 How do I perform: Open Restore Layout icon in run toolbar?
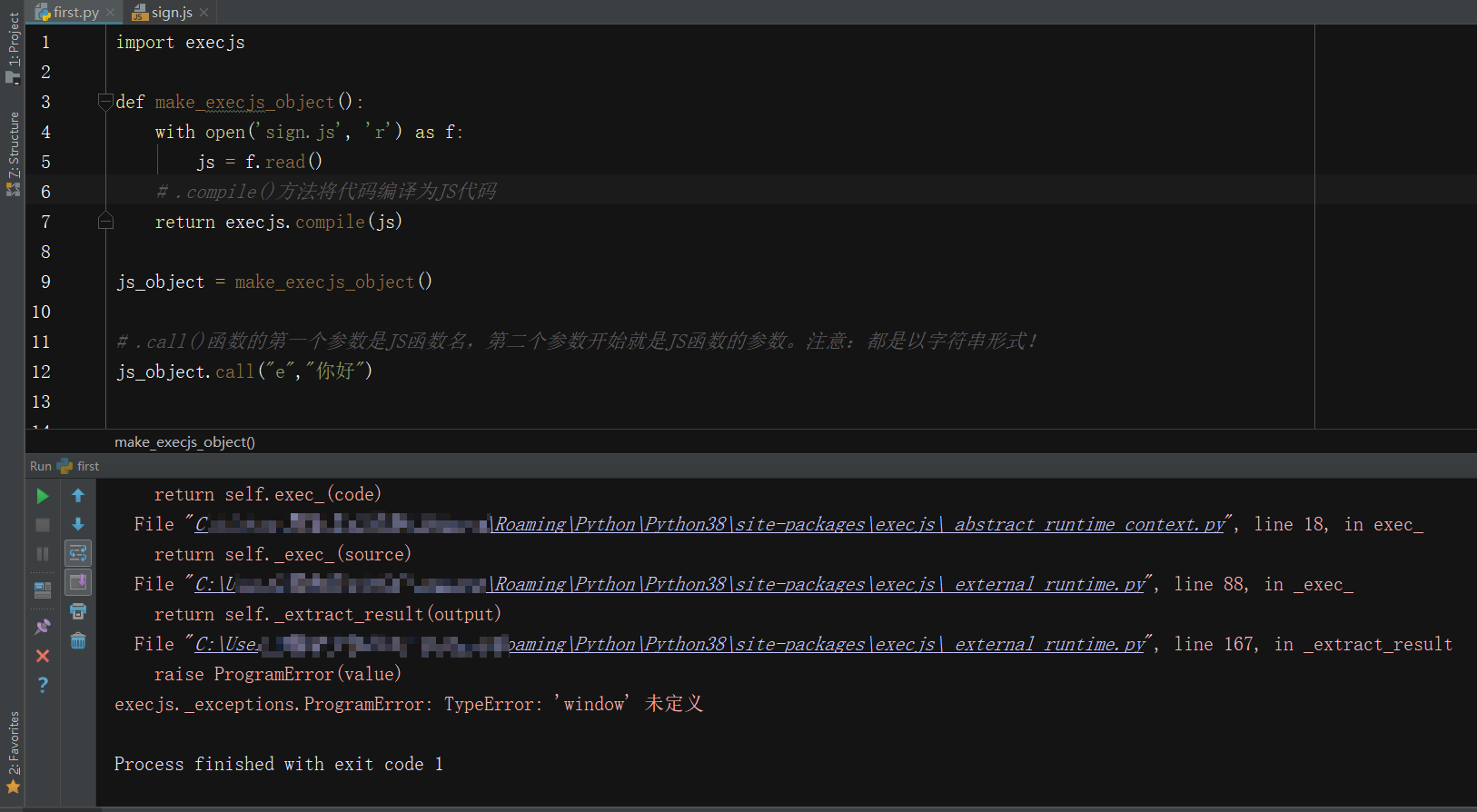coord(43,590)
